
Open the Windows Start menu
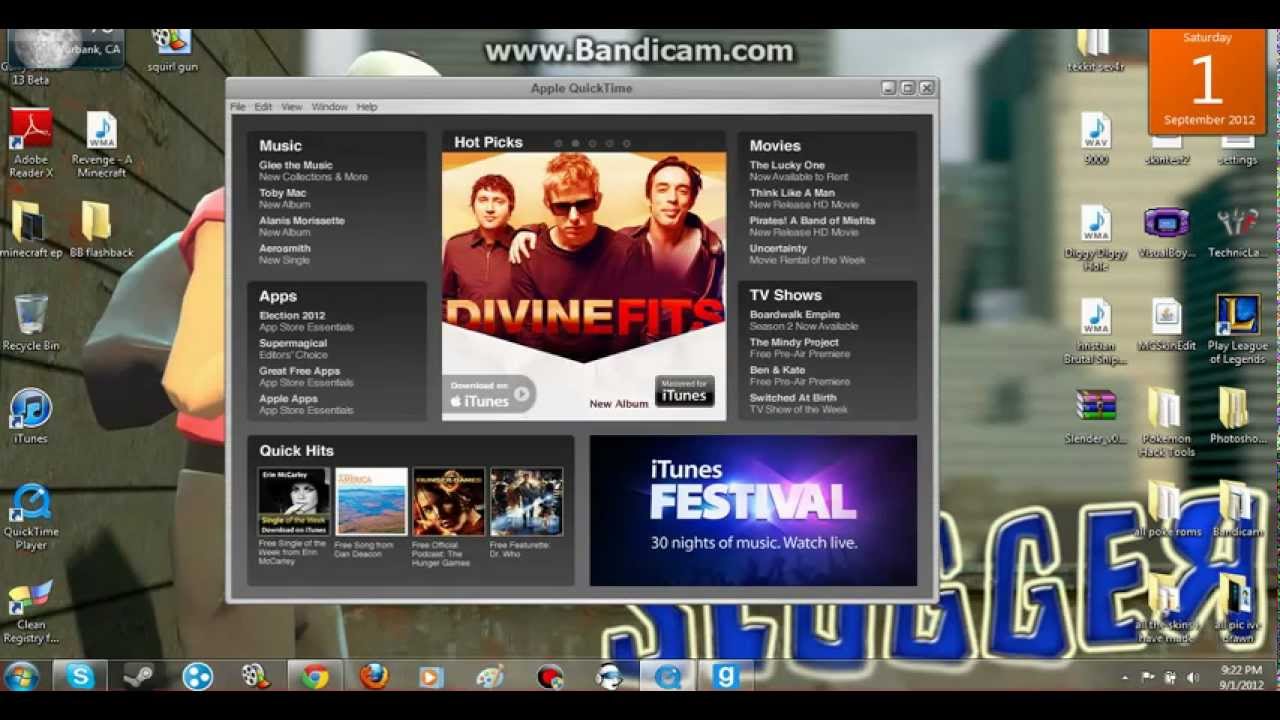(21, 677)
